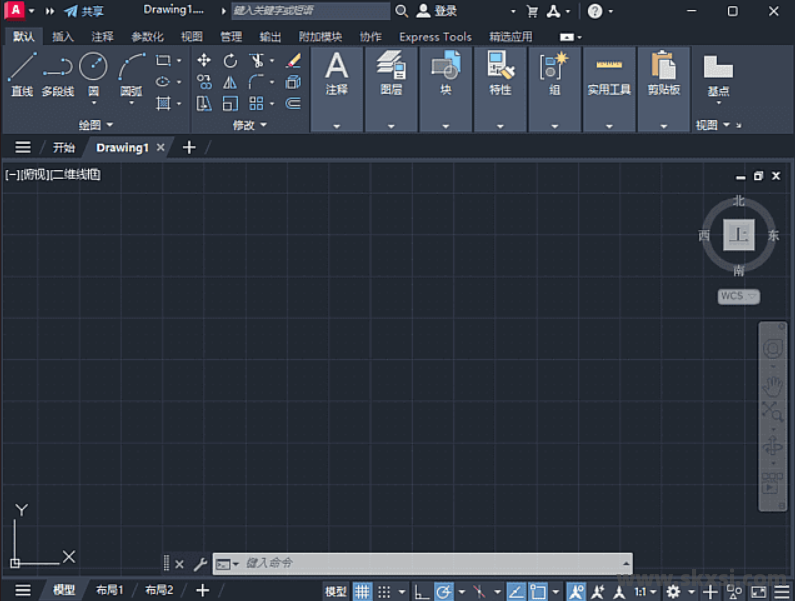Click the 共享 (Share) button
Screen dimensions: 795x601
coord(84,11)
